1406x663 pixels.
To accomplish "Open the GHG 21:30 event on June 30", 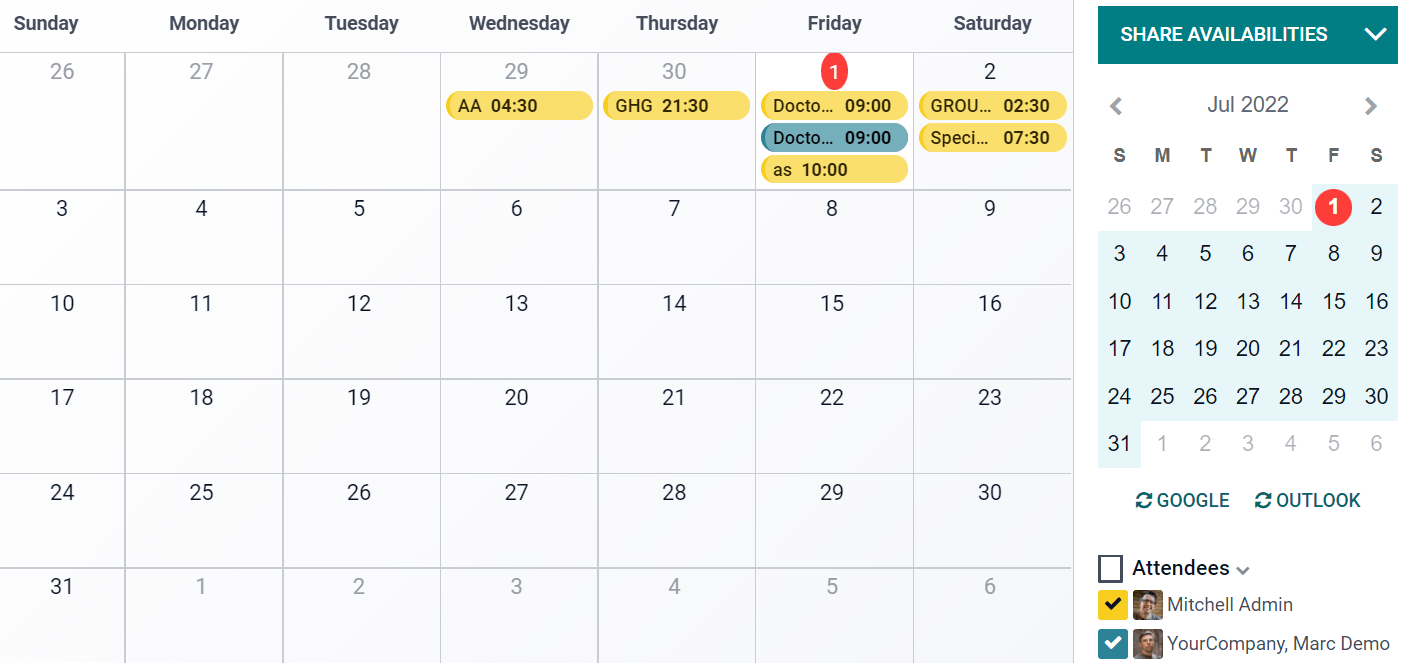I will coord(676,105).
